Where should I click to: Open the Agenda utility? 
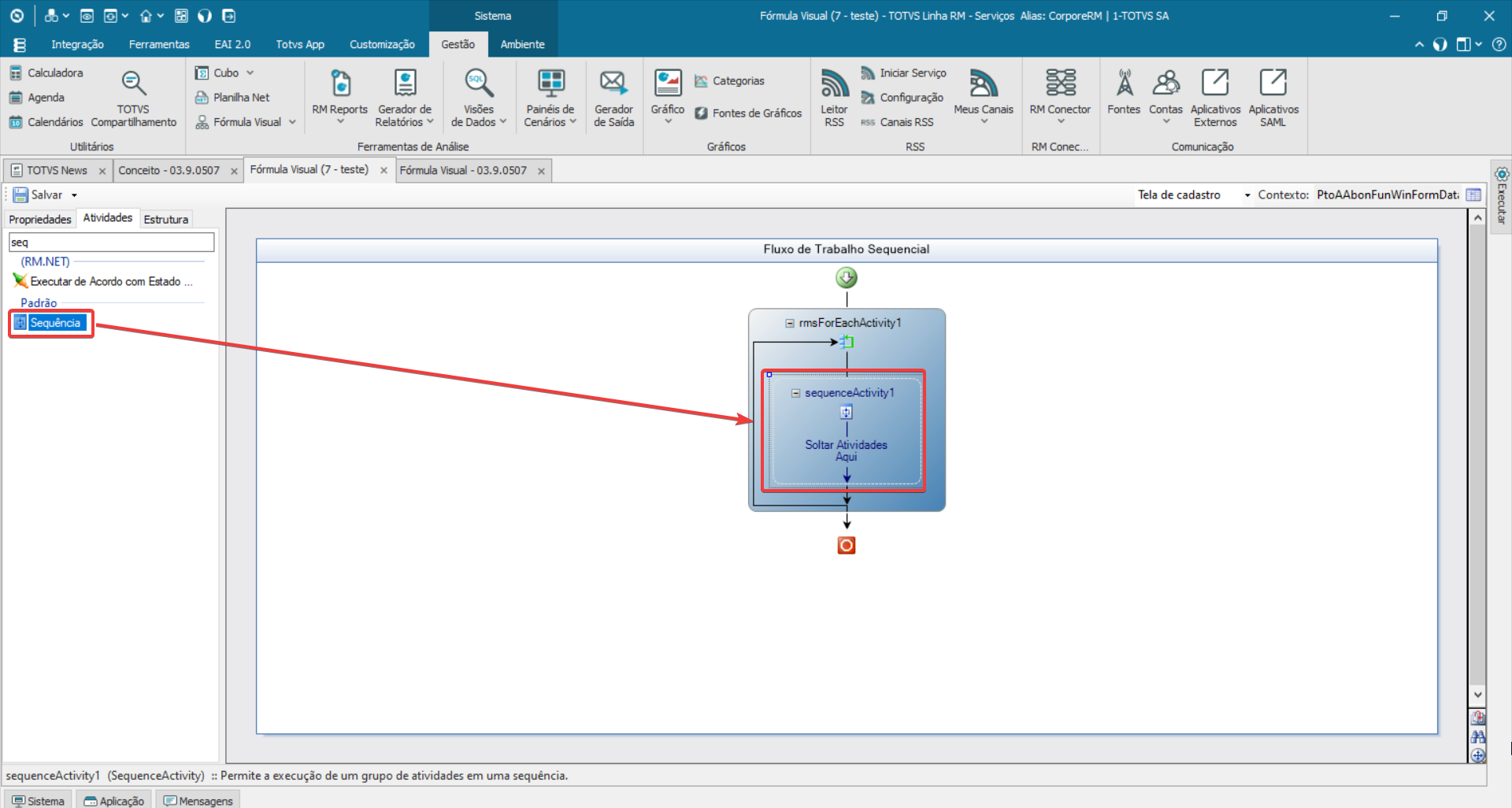(x=37, y=97)
